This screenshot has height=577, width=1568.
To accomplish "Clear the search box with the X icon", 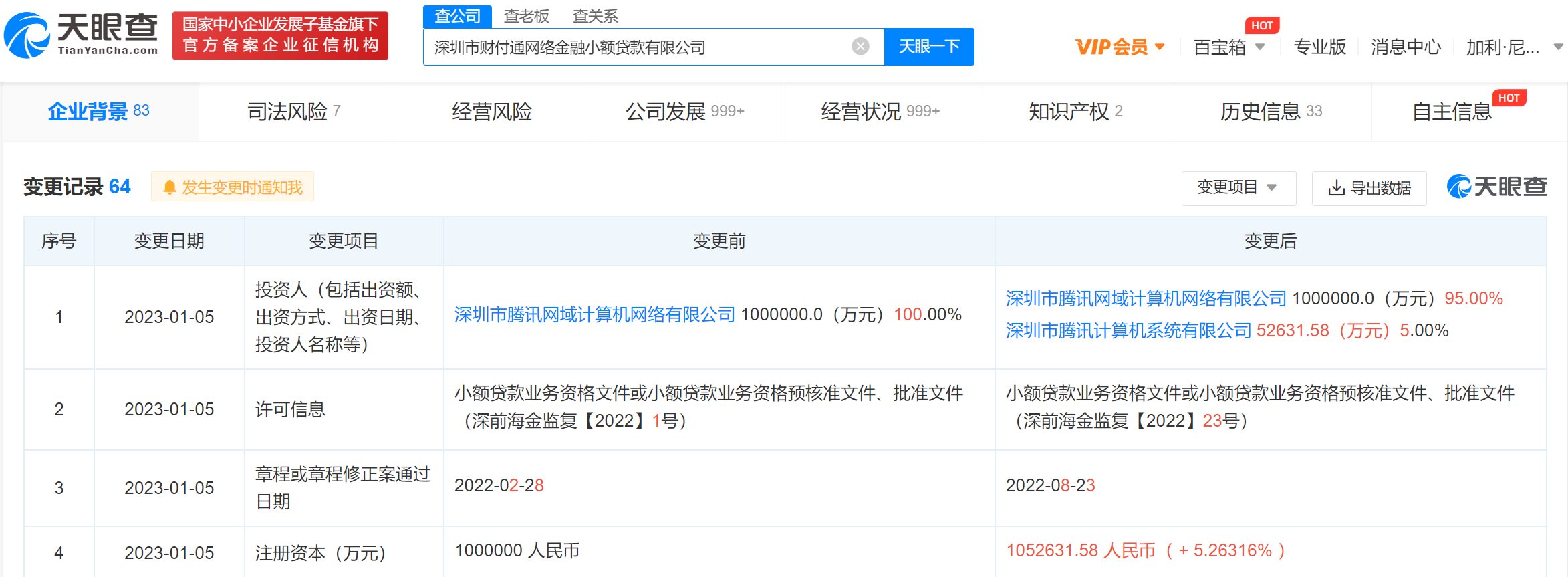I will coord(860,46).
